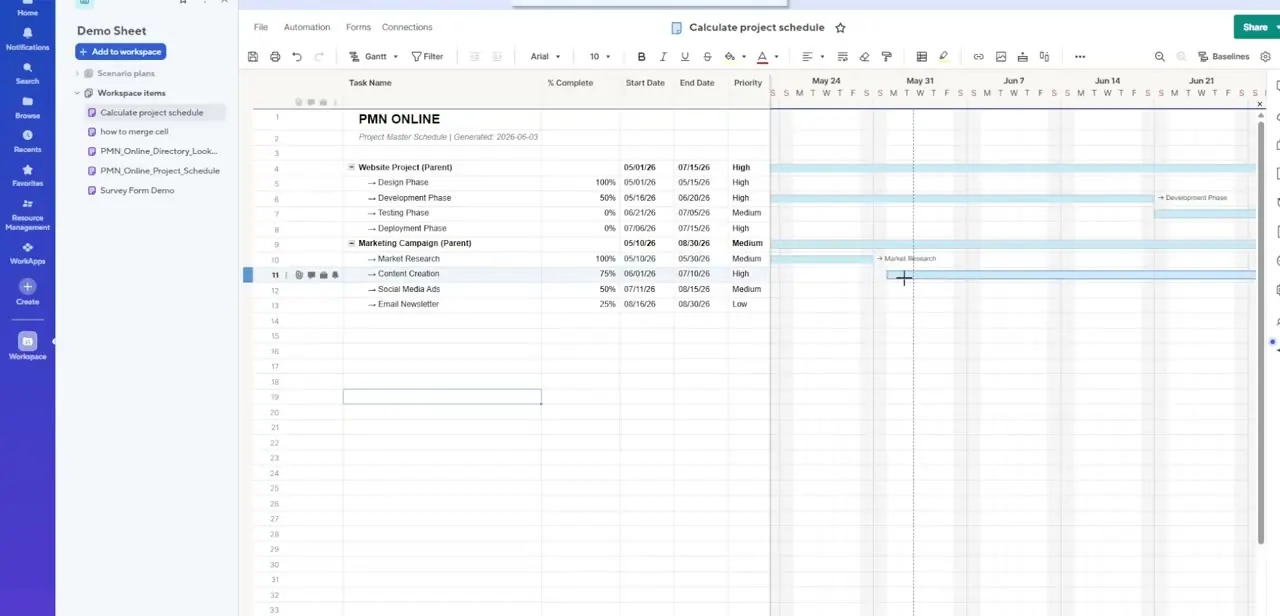The width and height of the screenshot is (1280, 616).
Task: Open the Connections menu
Action: coord(407,27)
